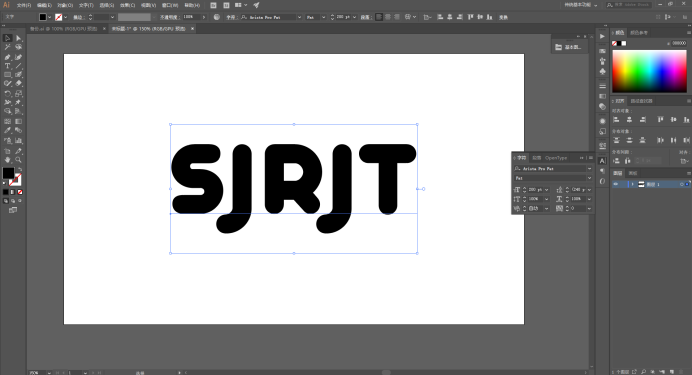This screenshot has height=375, width=692.
Task: Open the 效果(C) menu
Action: pos(128,5)
